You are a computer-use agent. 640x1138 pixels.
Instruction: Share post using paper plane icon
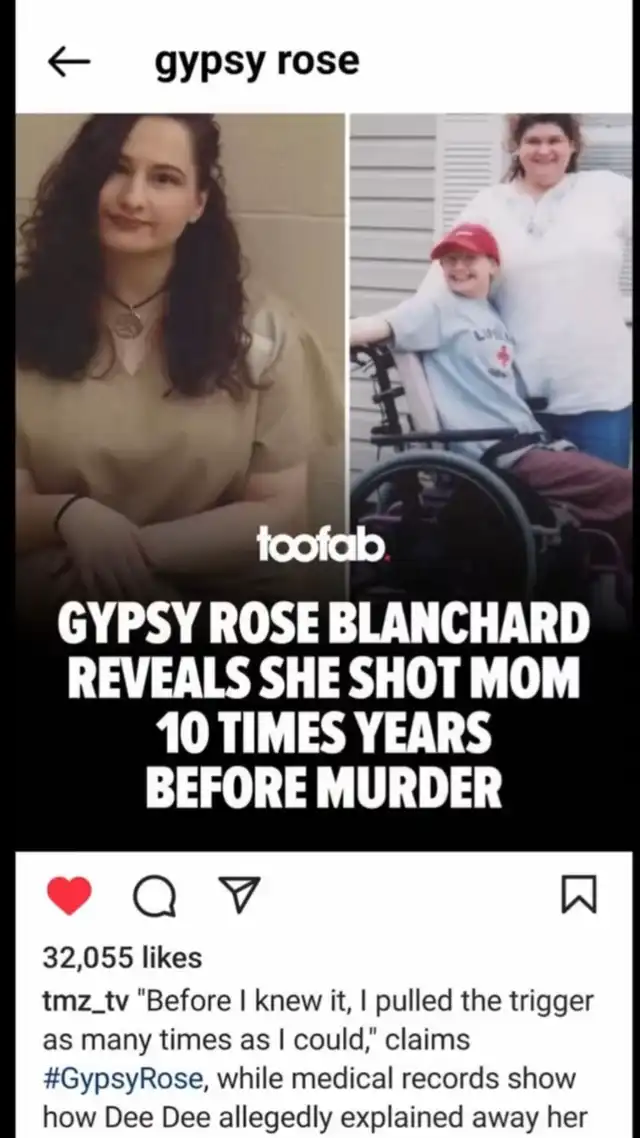[x=239, y=894]
